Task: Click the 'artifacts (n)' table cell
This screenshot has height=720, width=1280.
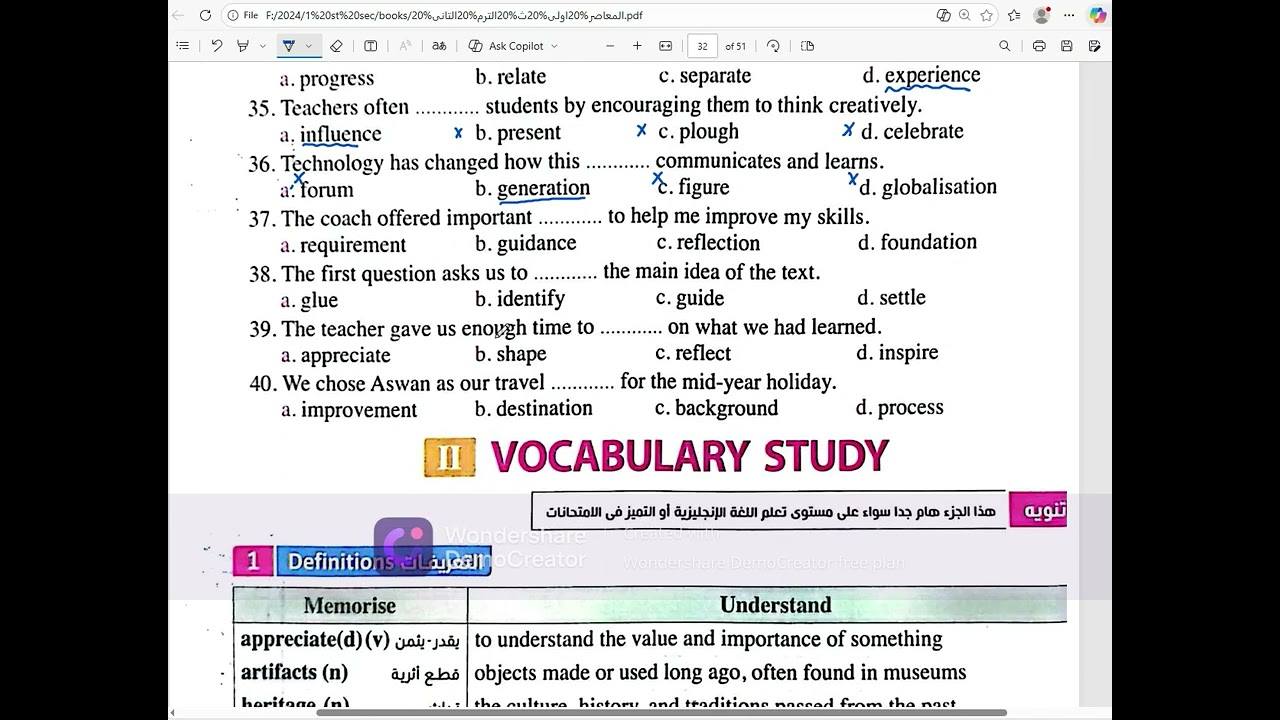Action: 294,672
